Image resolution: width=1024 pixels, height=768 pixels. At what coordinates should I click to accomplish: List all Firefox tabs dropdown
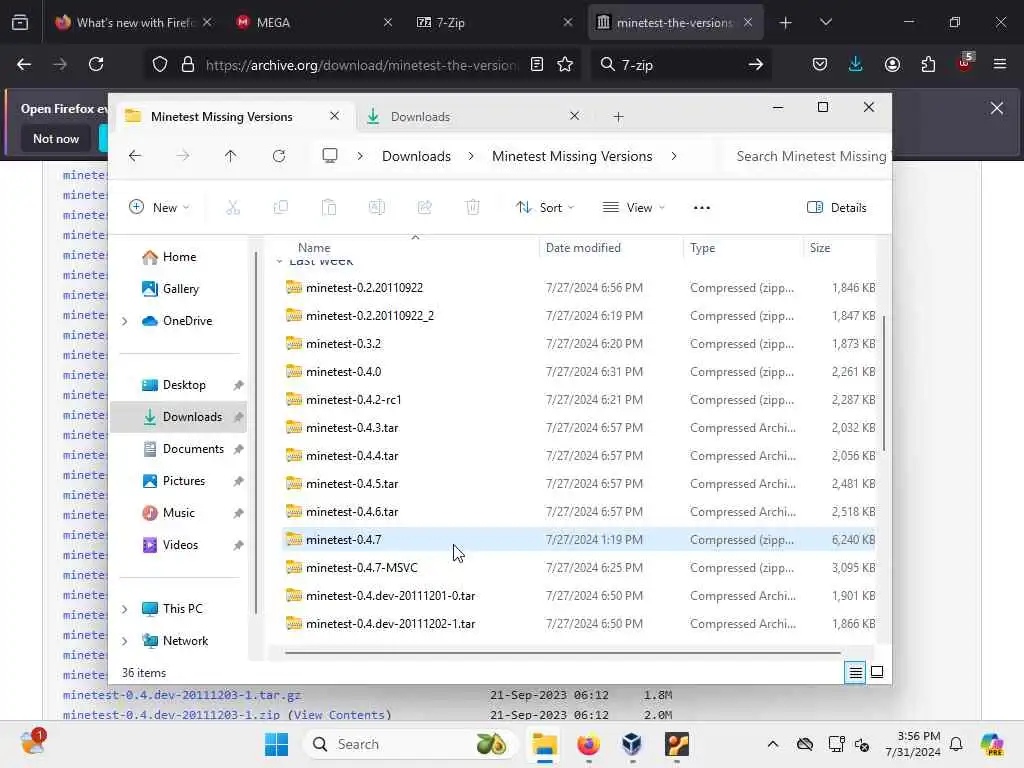[x=826, y=22]
